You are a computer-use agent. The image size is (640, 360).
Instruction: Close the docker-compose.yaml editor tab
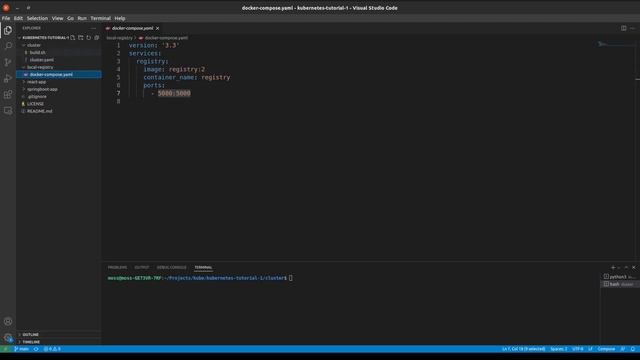click(x=158, y=28)
